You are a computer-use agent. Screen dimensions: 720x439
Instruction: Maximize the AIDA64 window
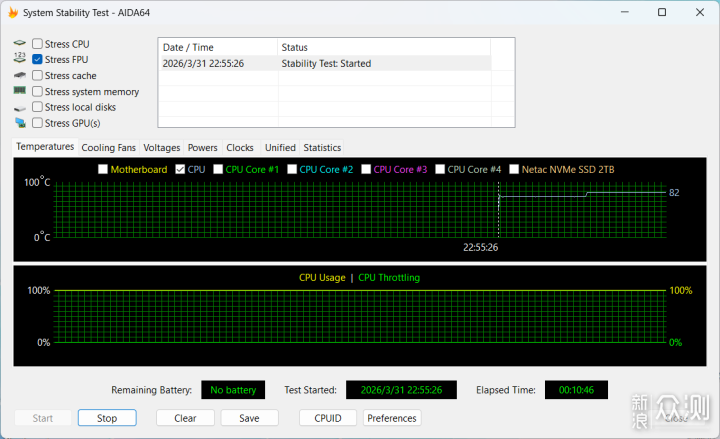pos(662,12)
